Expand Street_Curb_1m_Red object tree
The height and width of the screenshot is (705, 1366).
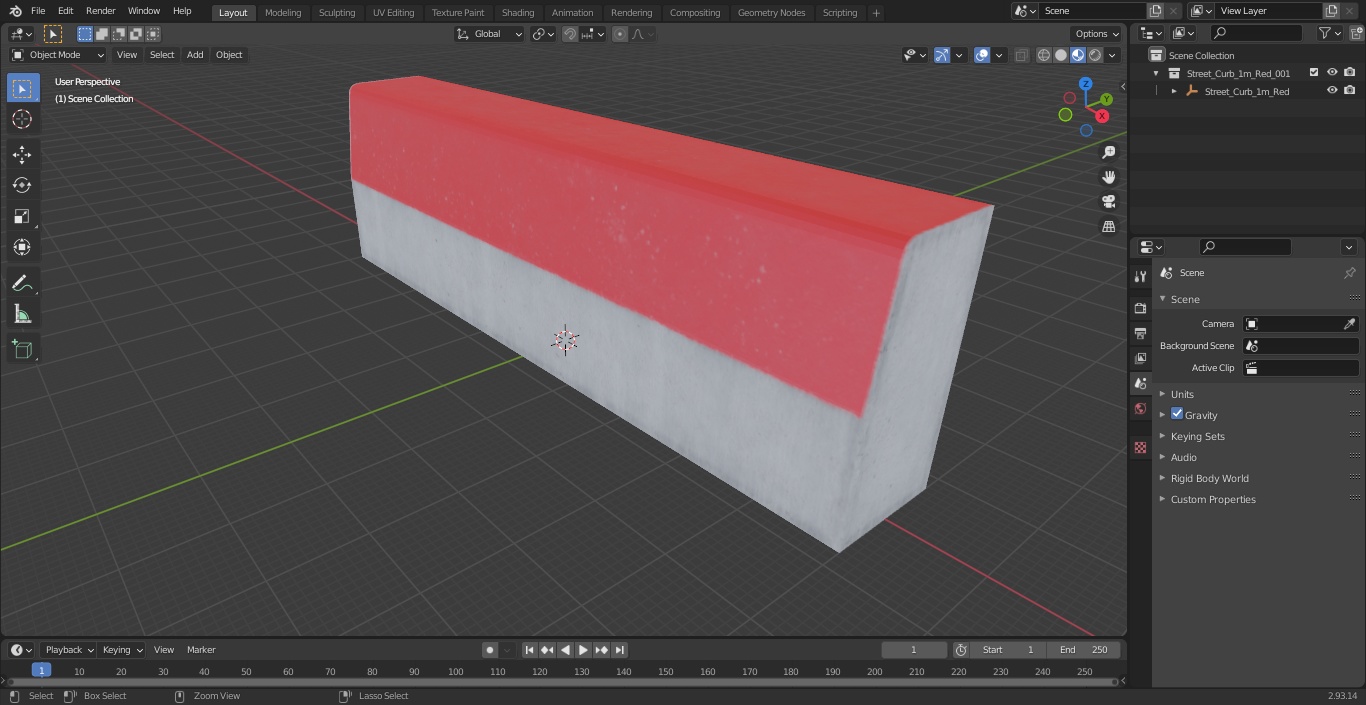(x=1174, y=91)
